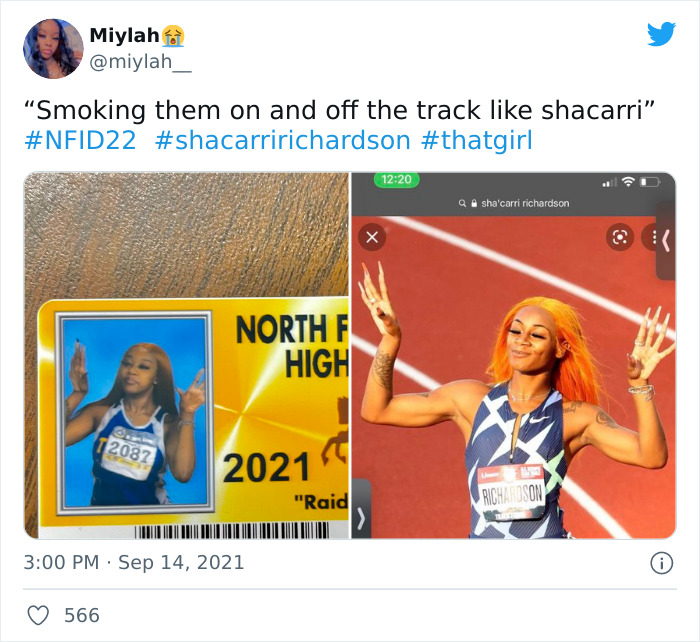Viewport: 700px width, 642px height.
Task: View the track runner screenshot photo
Action: [x=513, y=355]
